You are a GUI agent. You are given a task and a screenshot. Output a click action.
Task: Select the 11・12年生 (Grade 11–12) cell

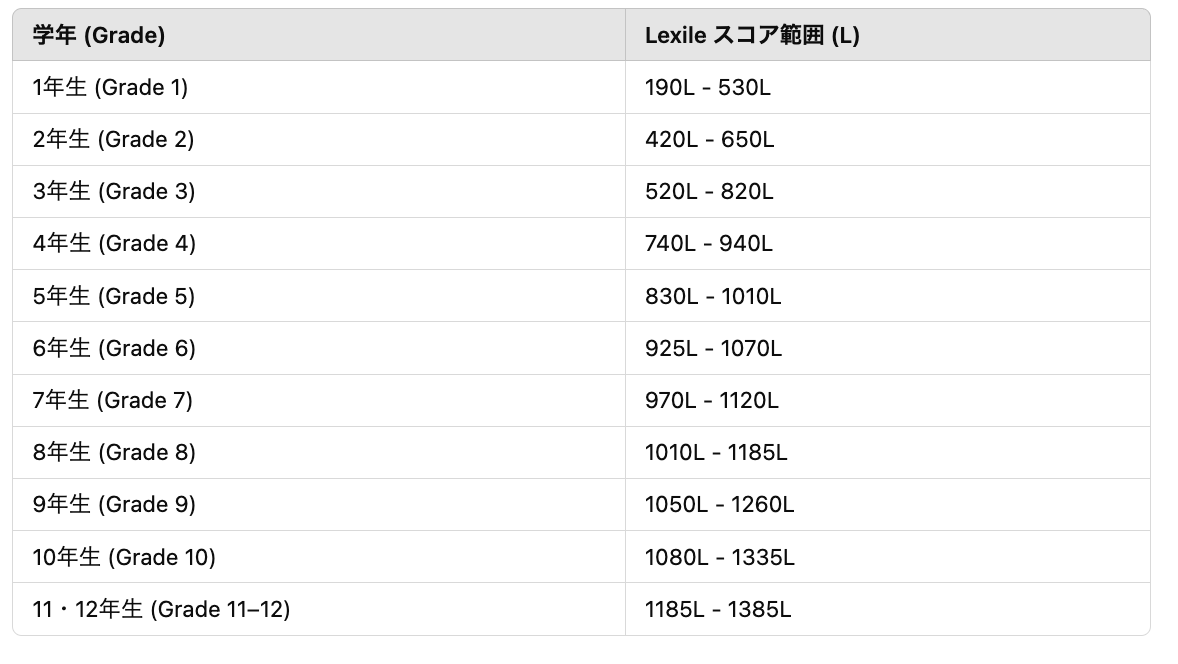161,609
